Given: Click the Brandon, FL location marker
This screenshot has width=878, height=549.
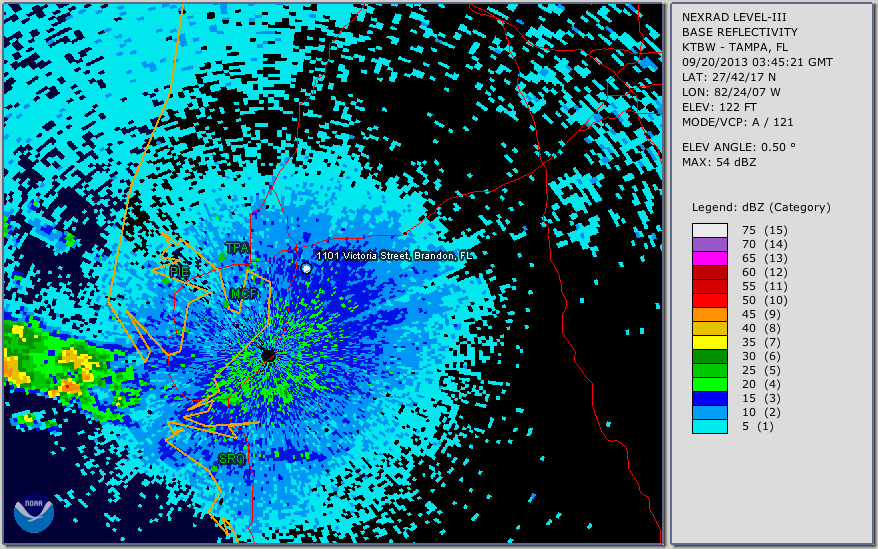Looking at the screenshot, I should click(306, 268).
